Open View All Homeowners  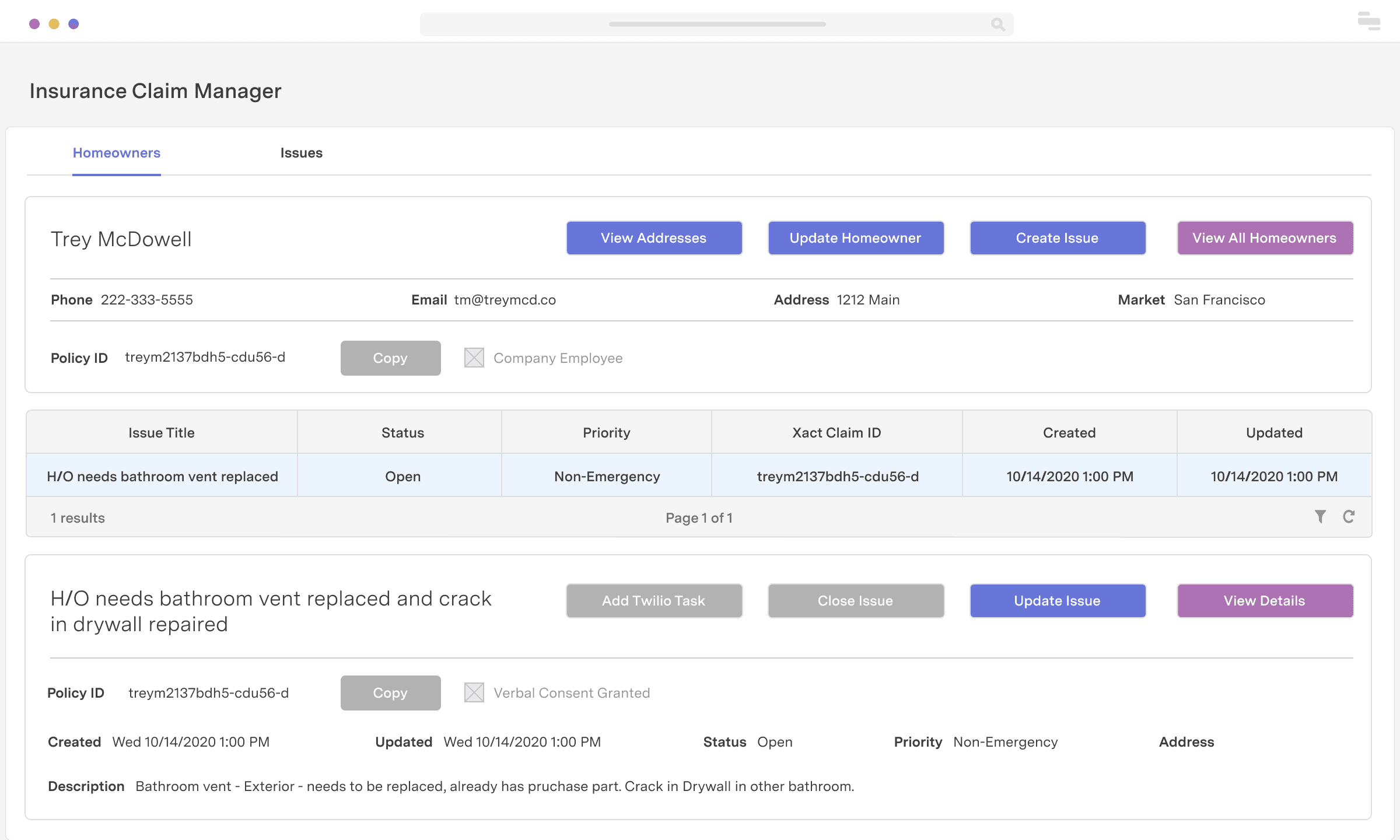pos(1265,238)
